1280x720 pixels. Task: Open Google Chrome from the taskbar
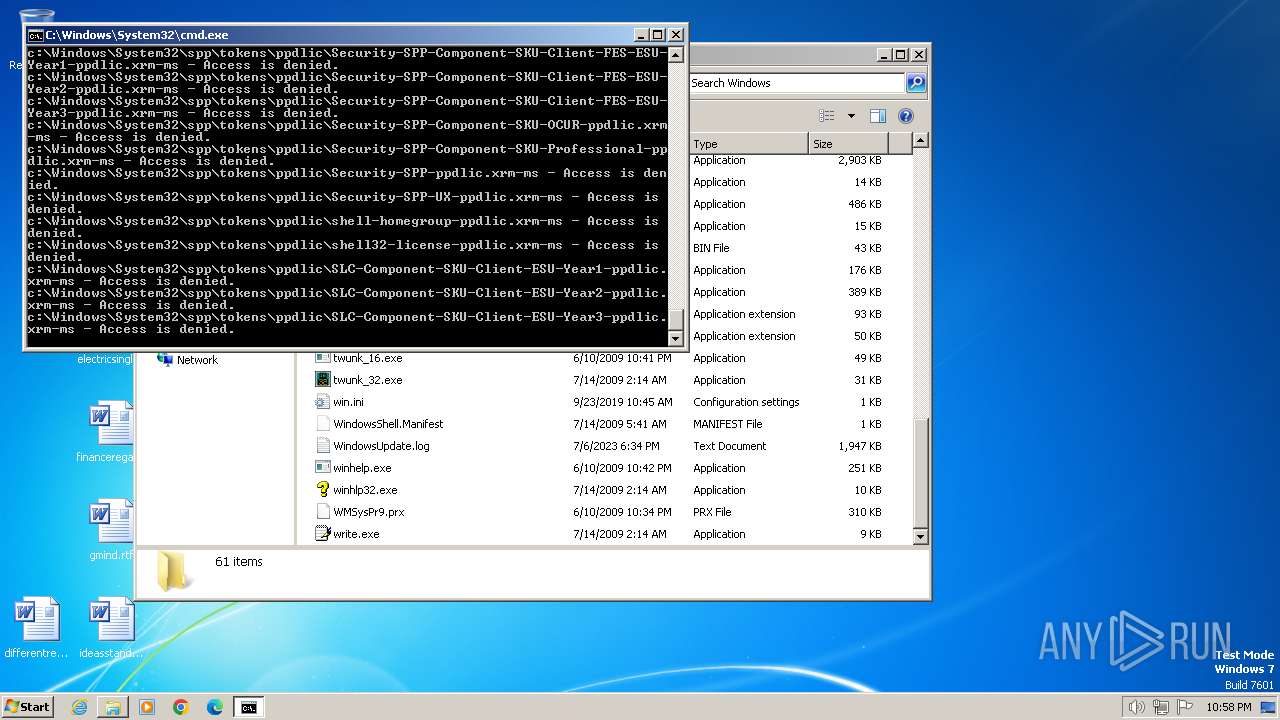(x=181, y=707)
